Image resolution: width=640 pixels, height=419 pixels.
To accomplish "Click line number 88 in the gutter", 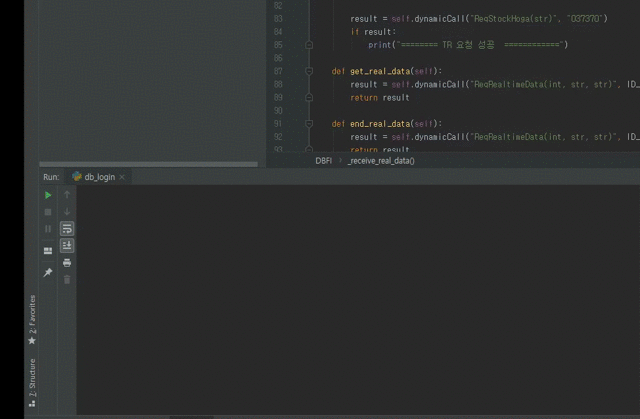I will [x=278, y=84].
